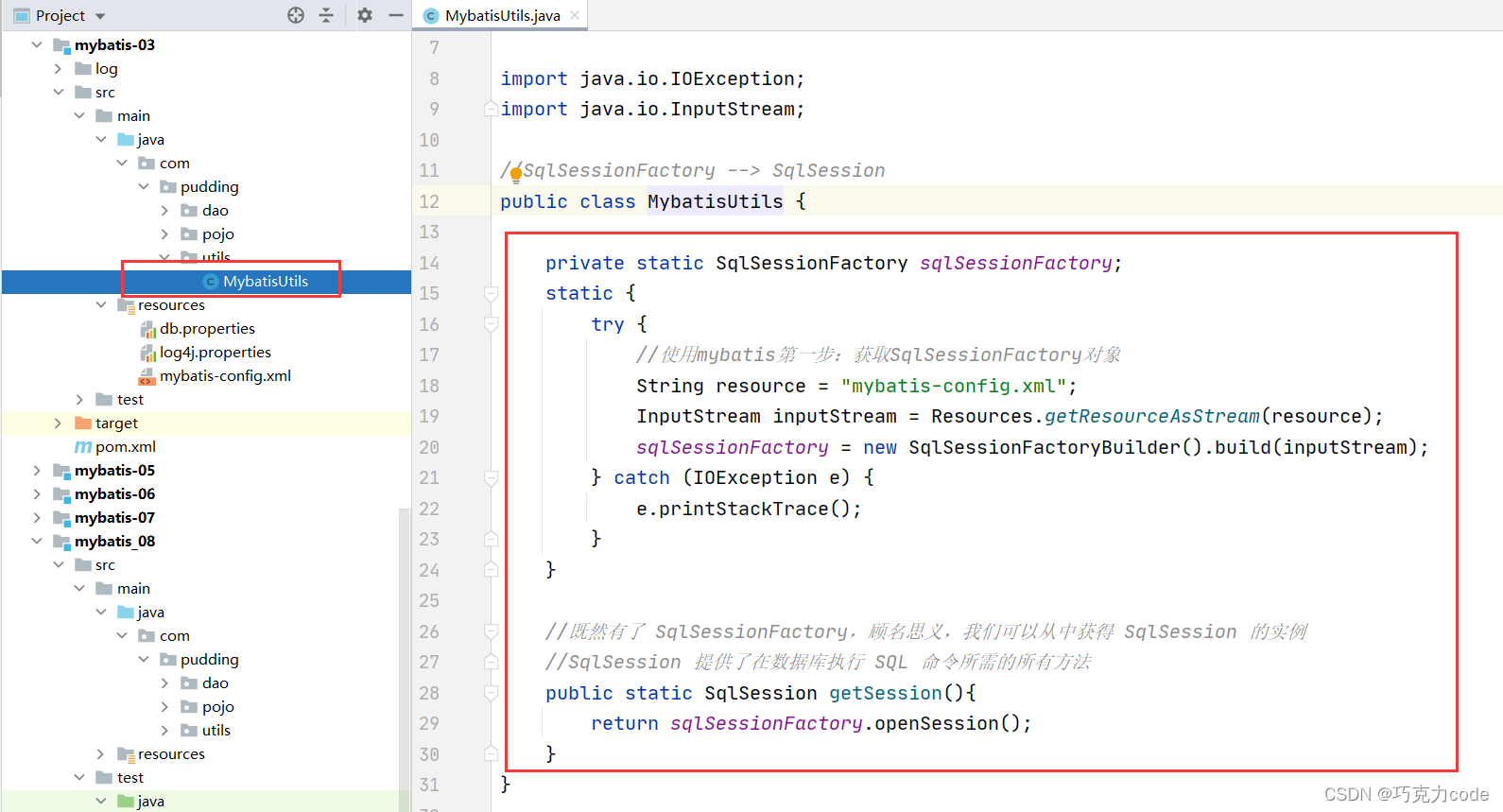Image resolution: width=1503 pixels, height=812 pixels.
Task: Expand the log folder
Action: click(x=58, y=68)
